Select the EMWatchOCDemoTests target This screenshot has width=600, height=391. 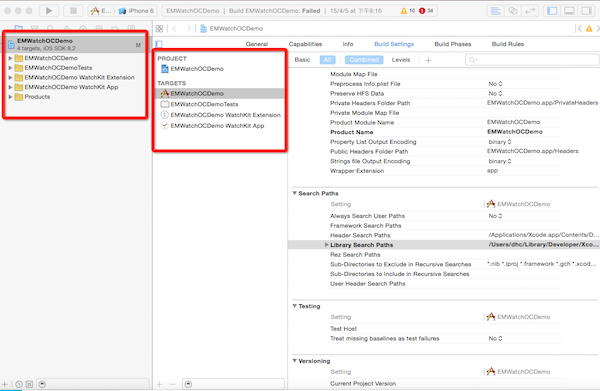pos(204,104)
